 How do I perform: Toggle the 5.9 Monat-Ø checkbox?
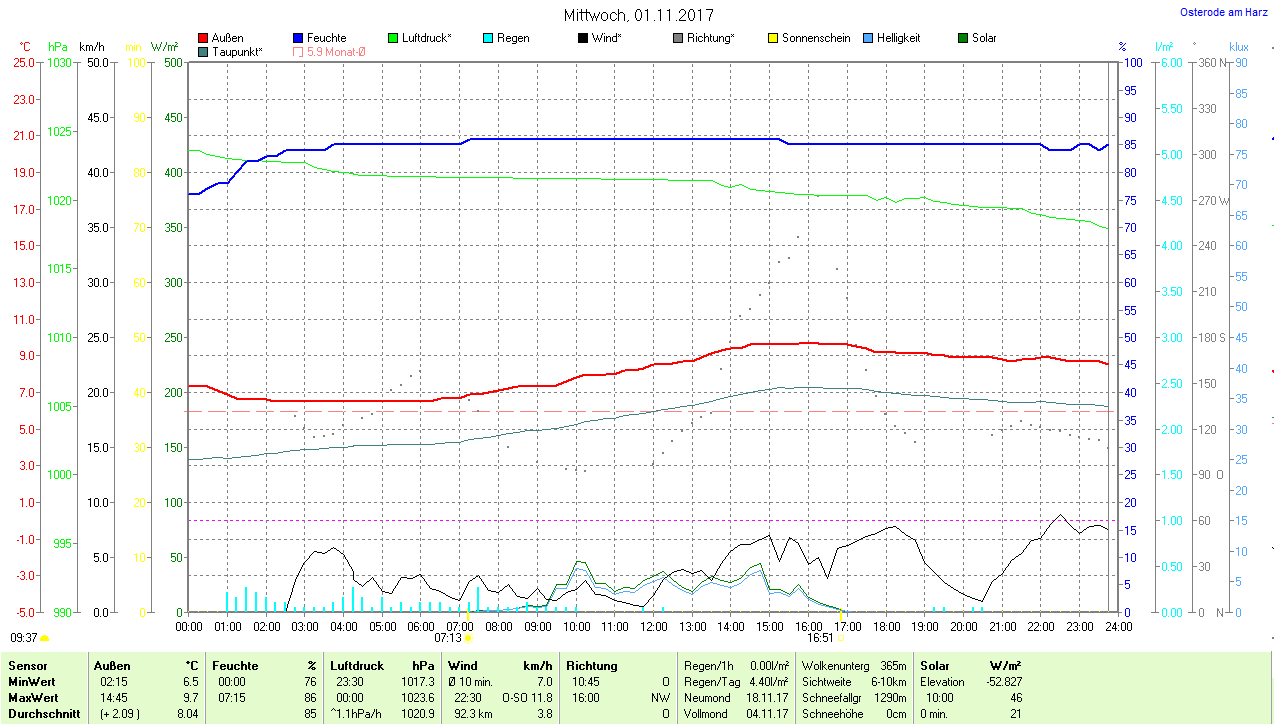[299, 51]
